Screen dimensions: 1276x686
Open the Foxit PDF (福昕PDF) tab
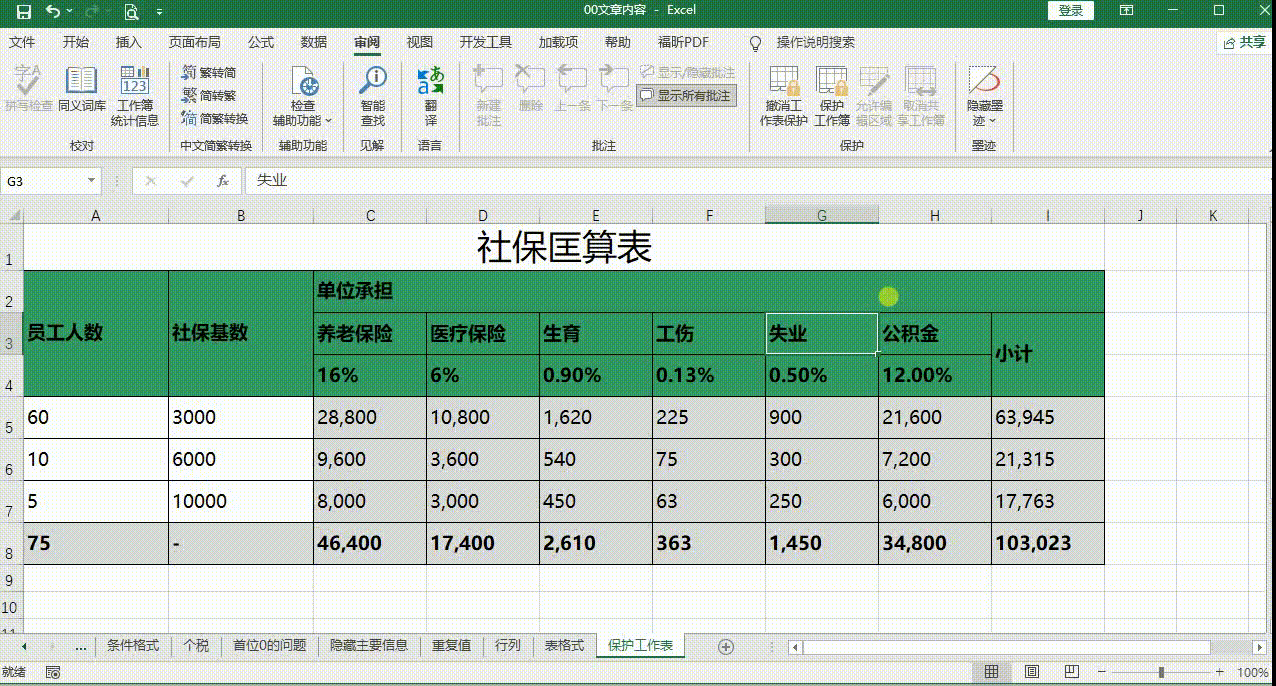[683, 43]
